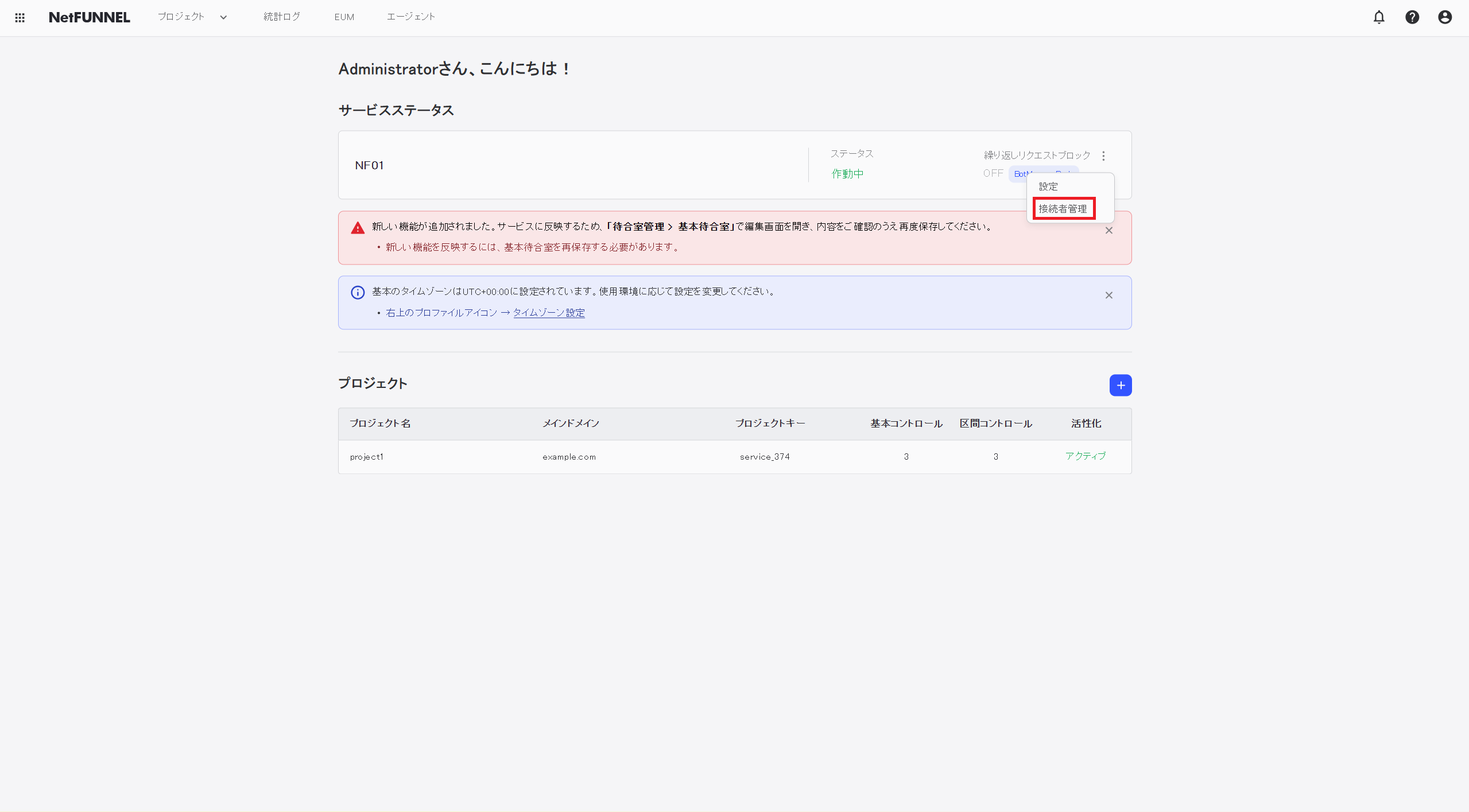Open the help icon

pos(1412,18)
